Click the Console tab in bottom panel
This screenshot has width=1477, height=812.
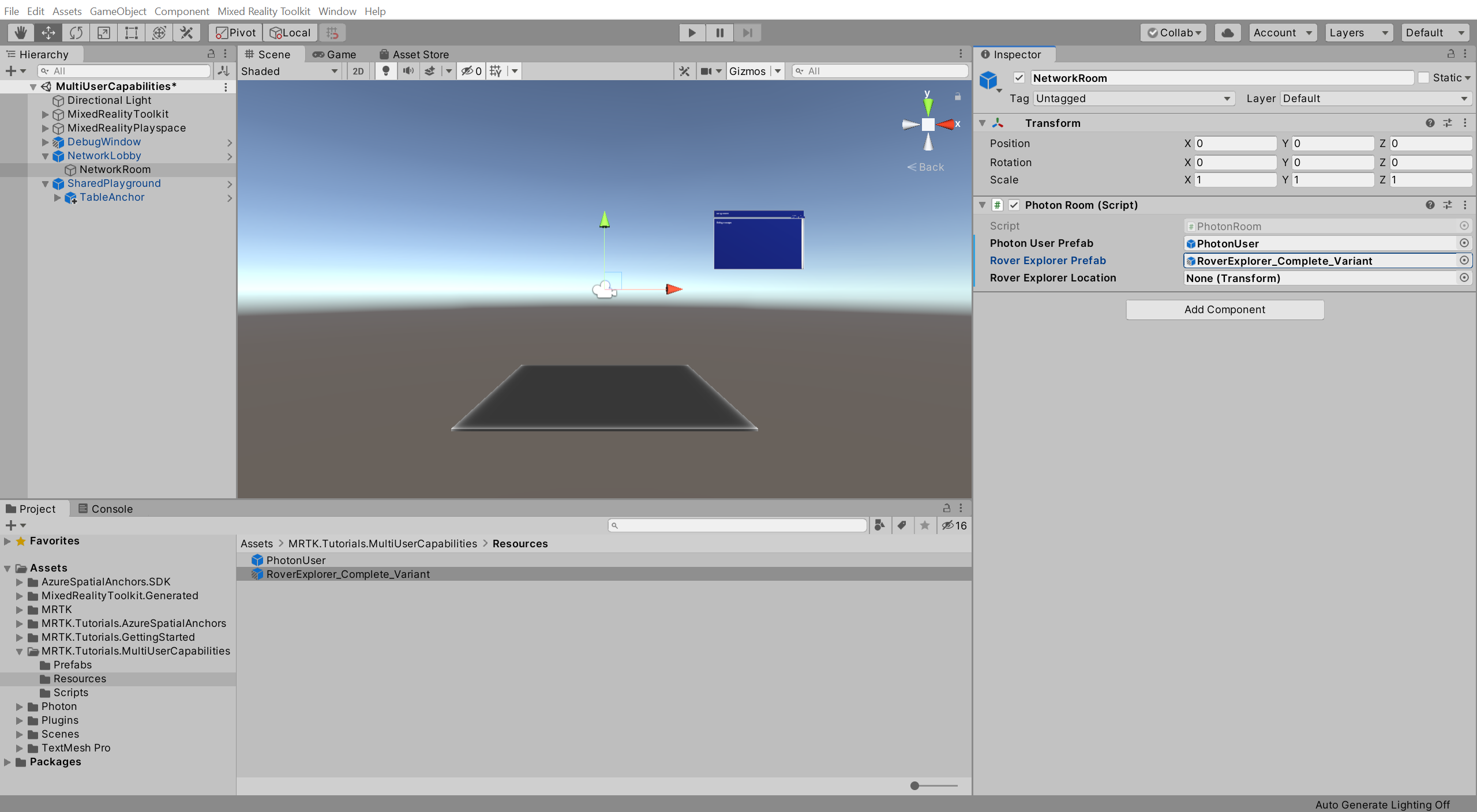click(x=113, y=508)
